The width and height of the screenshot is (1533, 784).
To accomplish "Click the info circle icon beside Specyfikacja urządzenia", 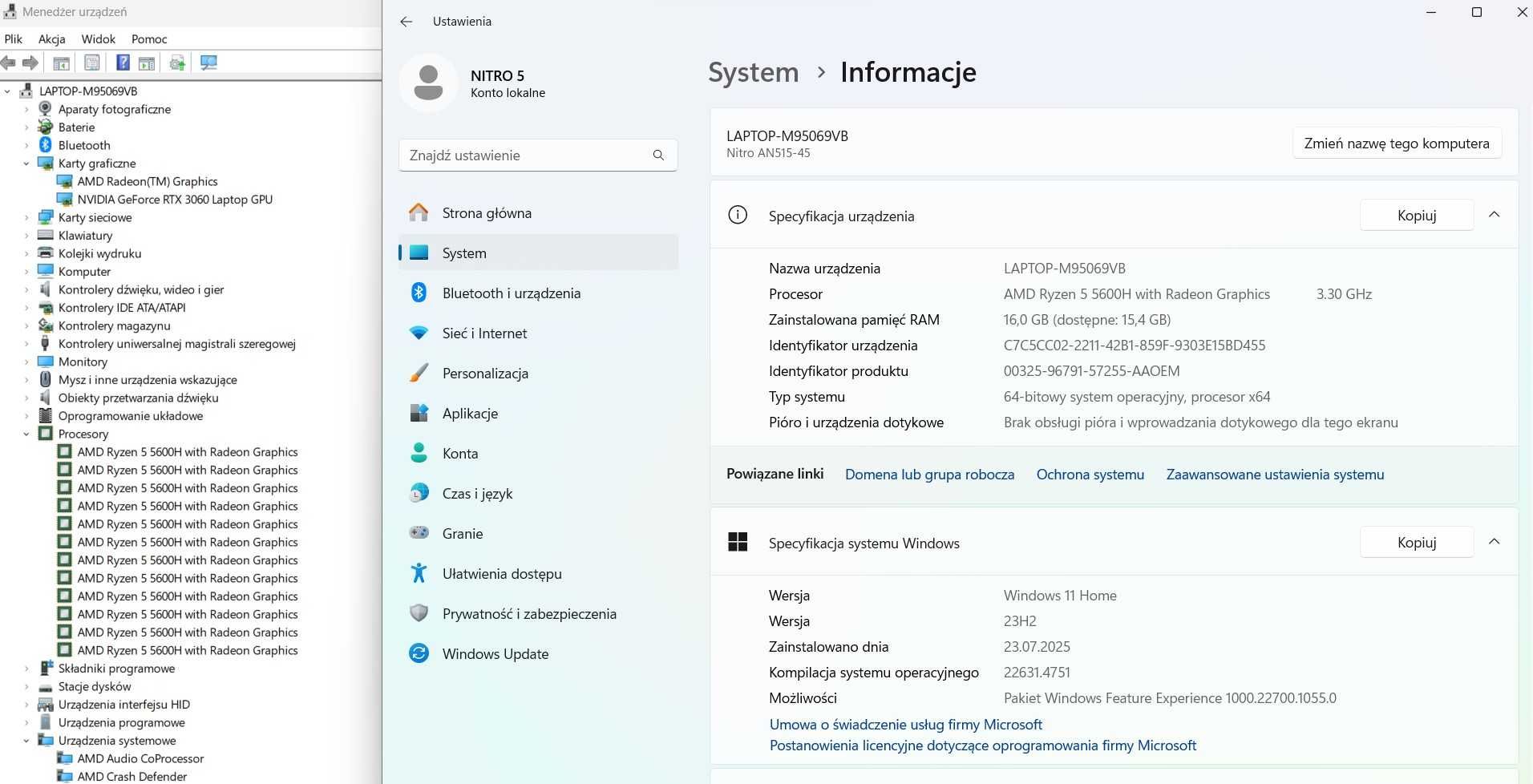I will tap(738, 215).
